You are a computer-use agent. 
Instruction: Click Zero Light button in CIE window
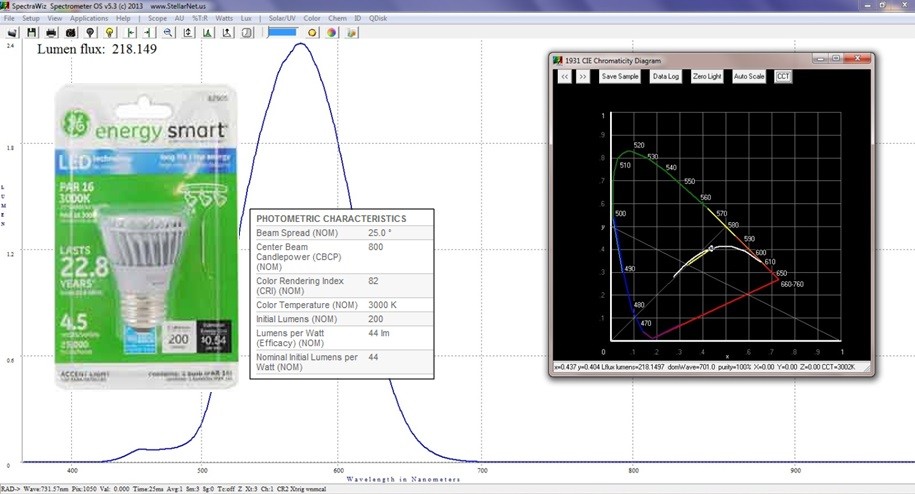(x=707, y=76)
